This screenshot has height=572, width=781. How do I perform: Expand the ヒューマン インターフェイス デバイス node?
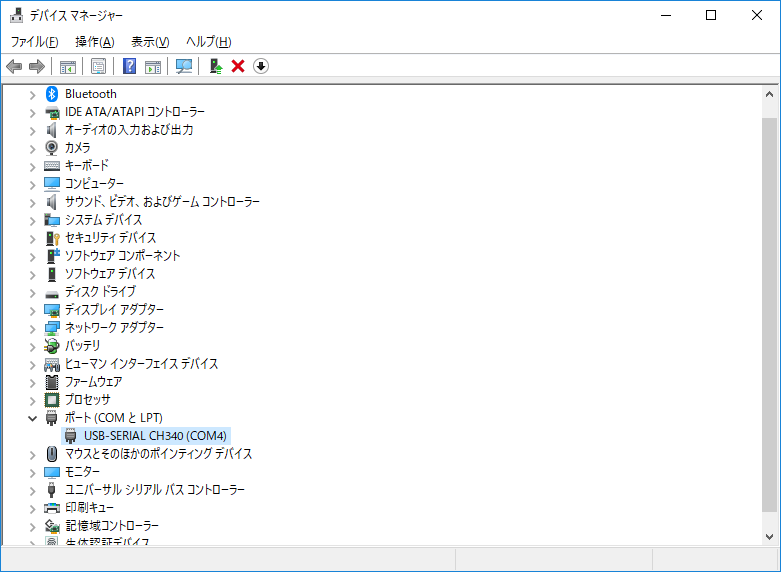click(32, 365)
